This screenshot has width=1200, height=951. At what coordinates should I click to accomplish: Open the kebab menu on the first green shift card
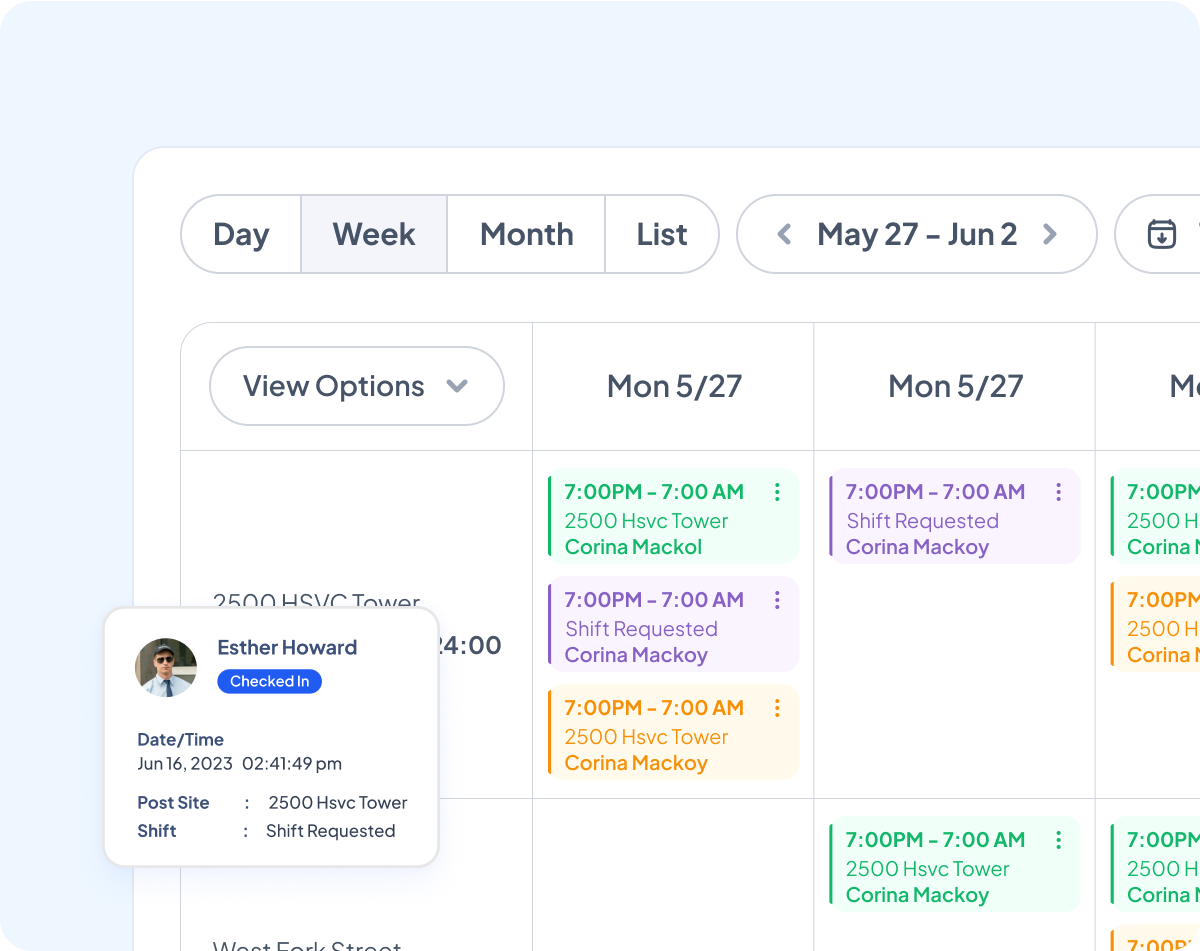pos(777,492)
